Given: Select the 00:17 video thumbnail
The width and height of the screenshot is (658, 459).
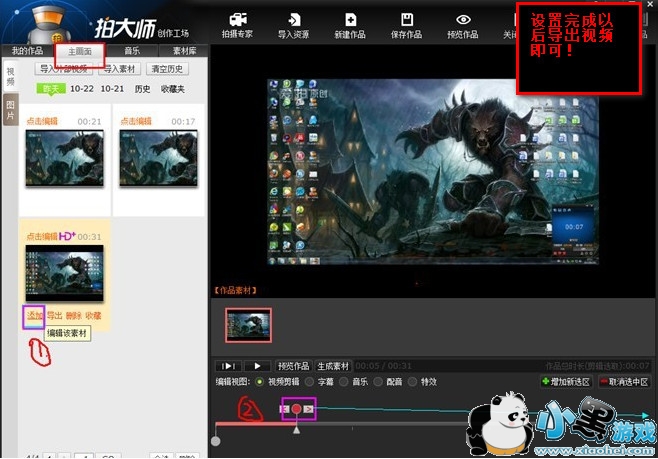Looking at the screenshot, I should pos(158,158).
